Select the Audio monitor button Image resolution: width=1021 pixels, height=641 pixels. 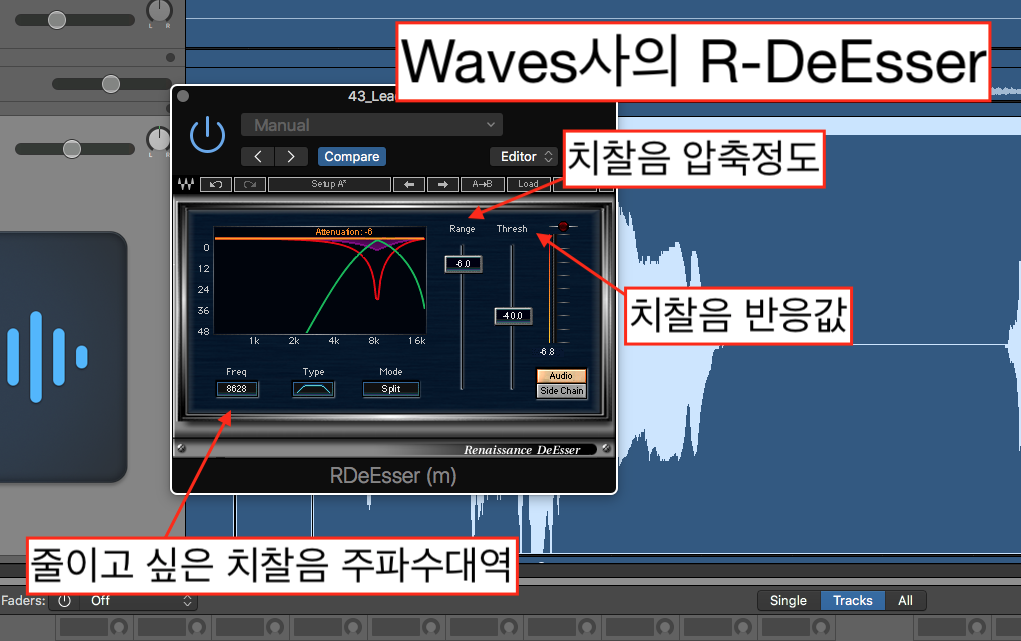(x=561, y=376)
